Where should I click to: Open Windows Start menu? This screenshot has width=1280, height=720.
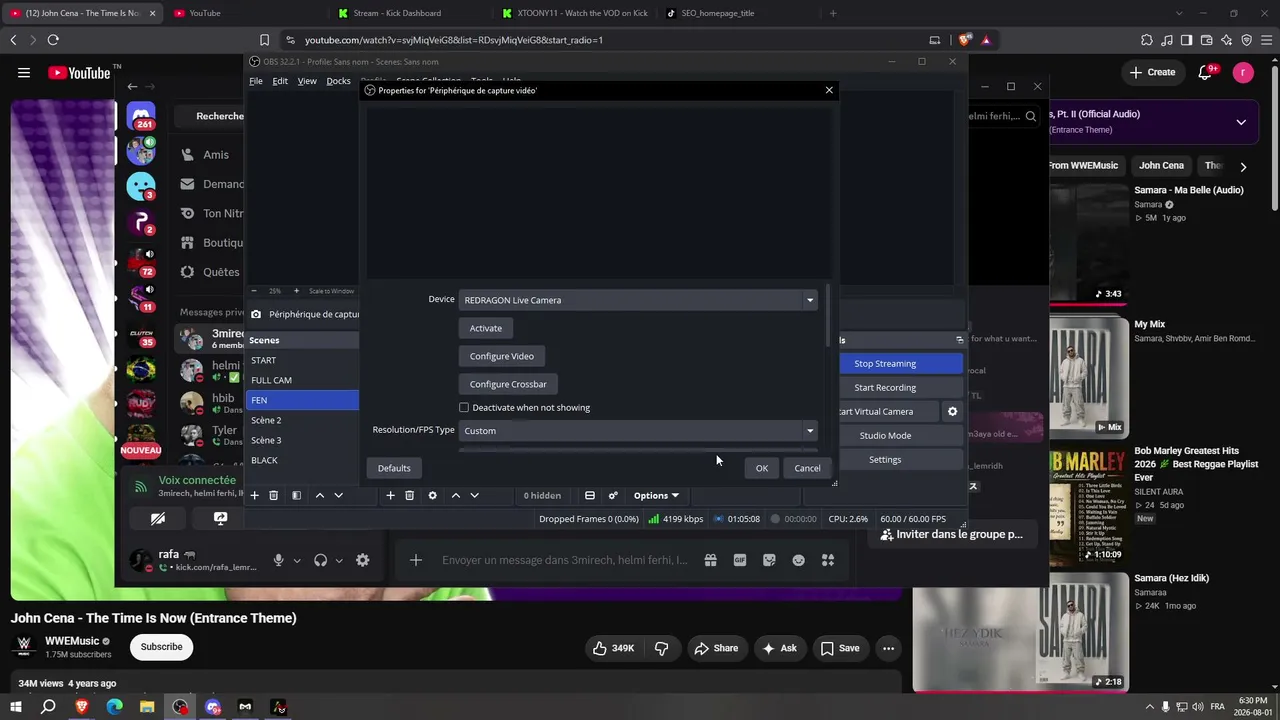[16, 707]
